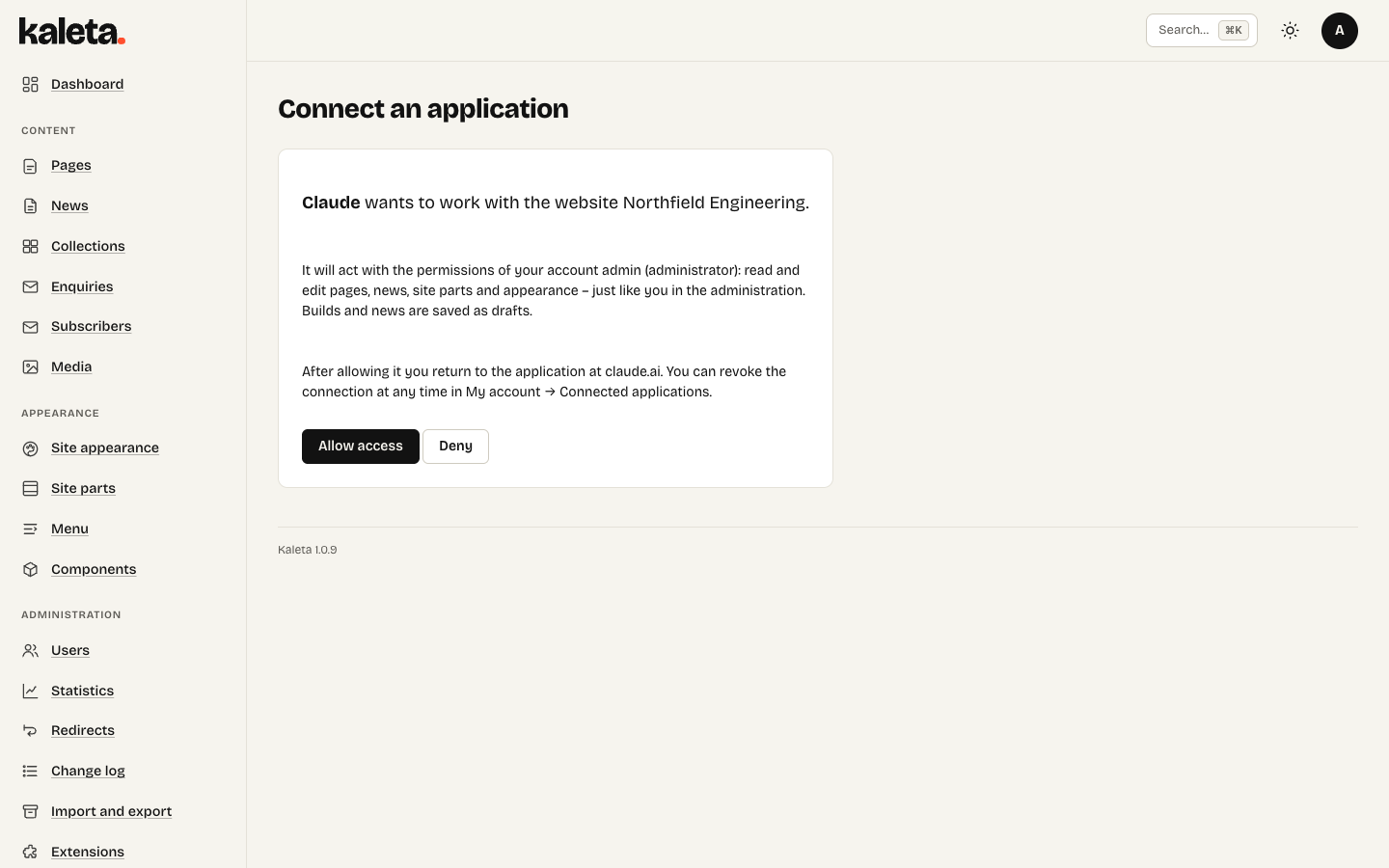Image resolution: width=1389 pixels, height=868 pixels.
Task: Open the Components link
Action: pyautogui.click(x=94, y=569)
